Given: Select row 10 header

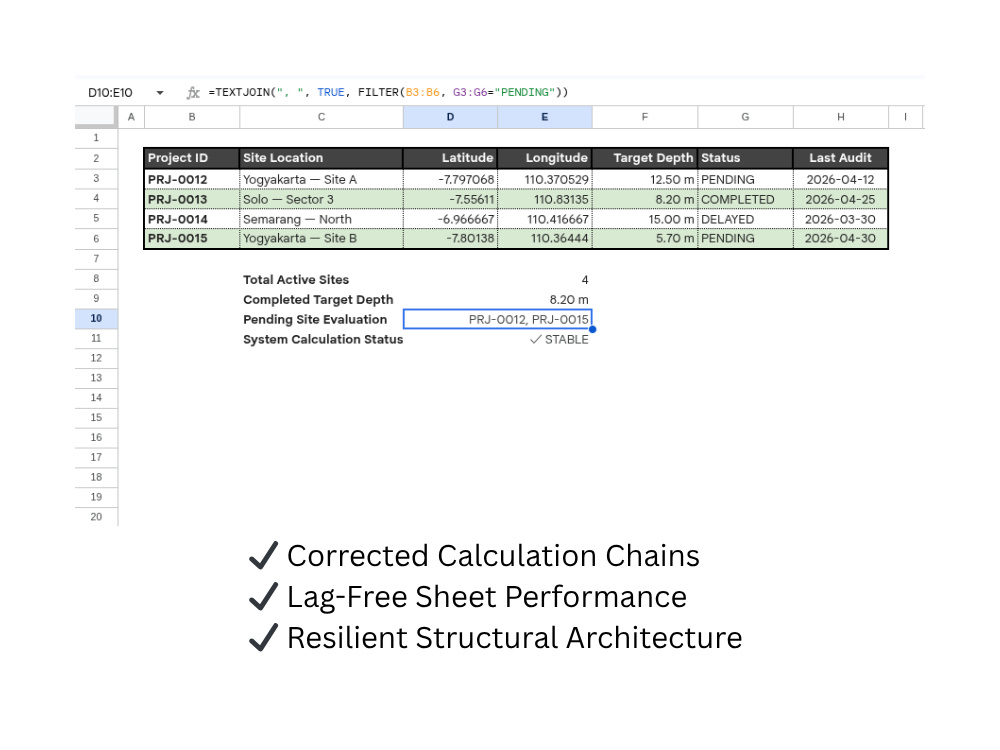Looking at the screenshot, I should click(x=96, y=318).
